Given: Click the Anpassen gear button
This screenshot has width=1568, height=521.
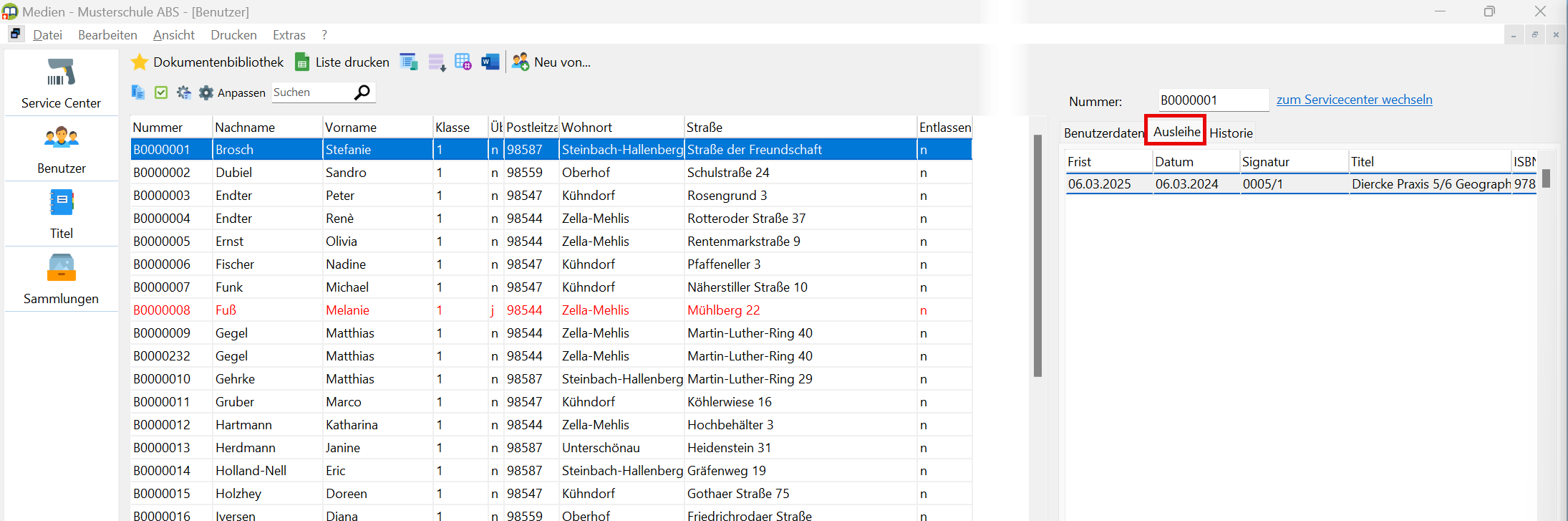Looking at the screenshot, I should pos(232,92).
